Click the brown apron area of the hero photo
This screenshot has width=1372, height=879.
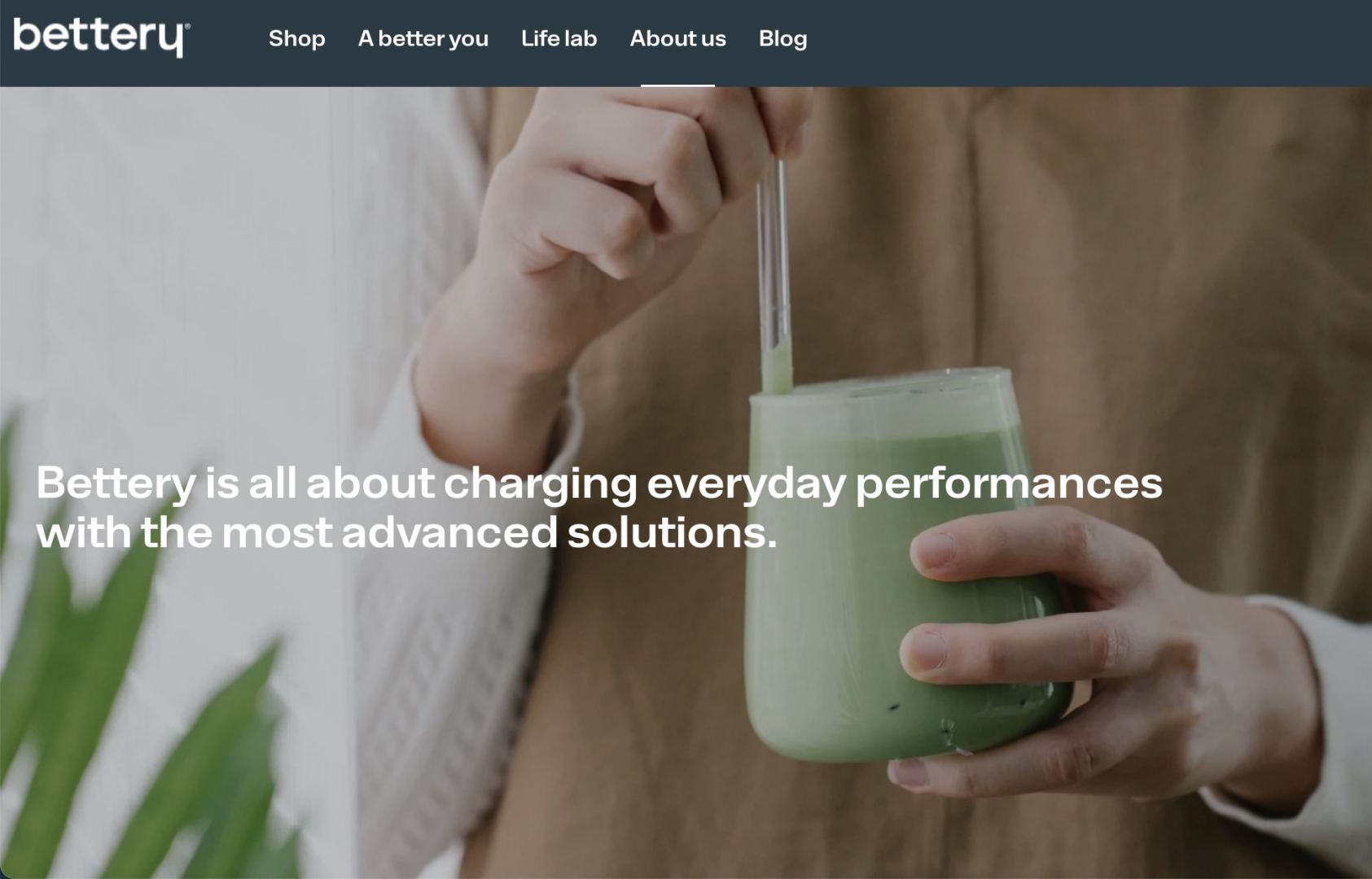(1140, 285)
